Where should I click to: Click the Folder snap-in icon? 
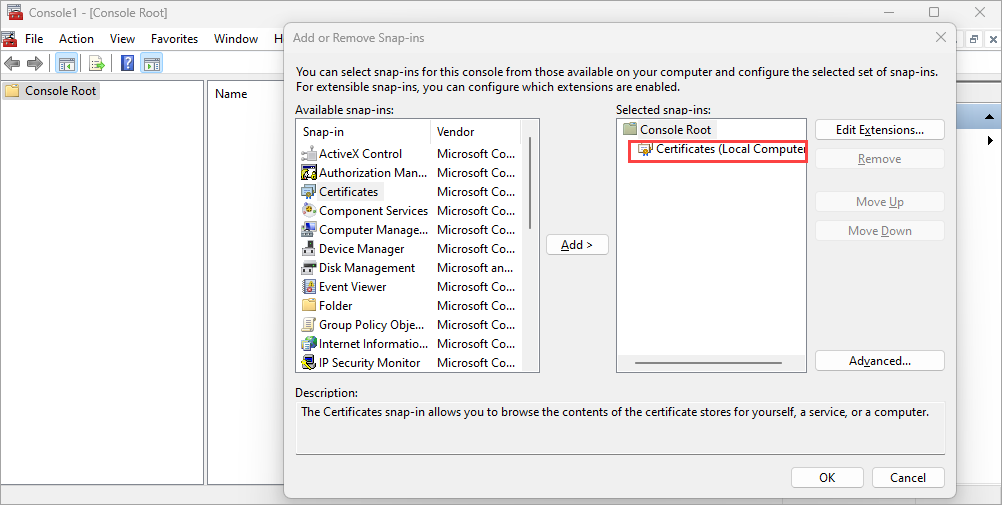(309, 306)
